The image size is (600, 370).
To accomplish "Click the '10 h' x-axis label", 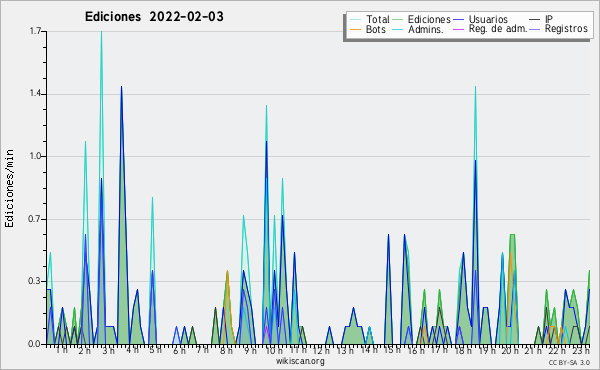I will [x=274, y=350].
